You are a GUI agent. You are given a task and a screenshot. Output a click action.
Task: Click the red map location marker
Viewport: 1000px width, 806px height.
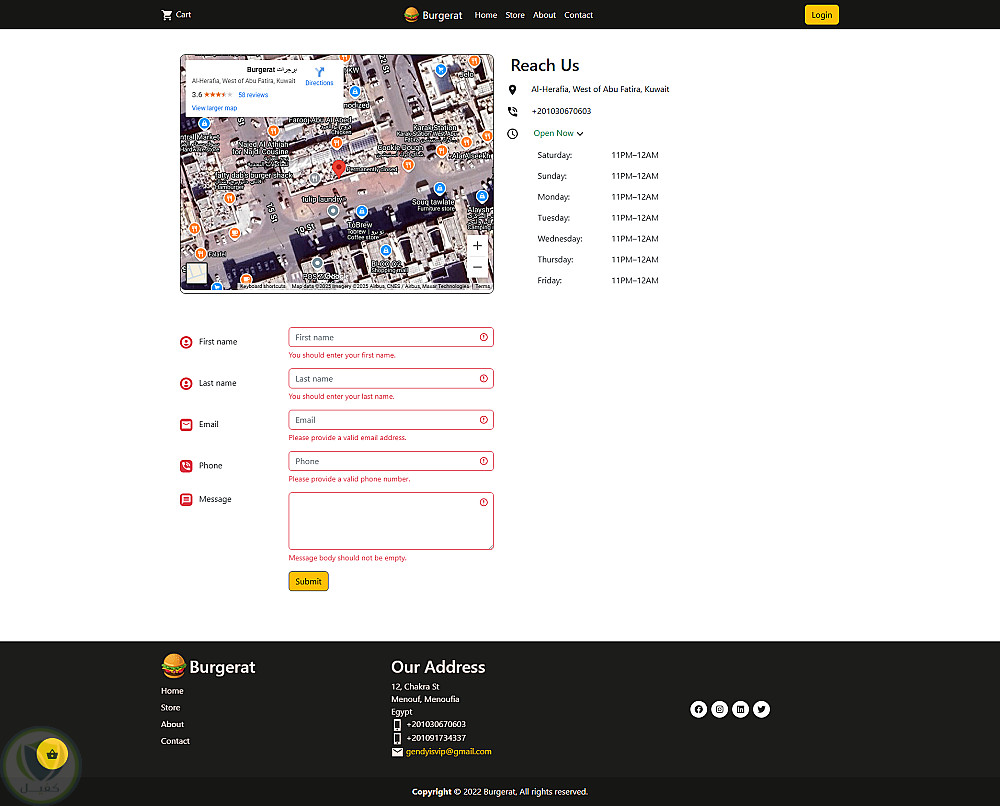click(x=339, y=168)
